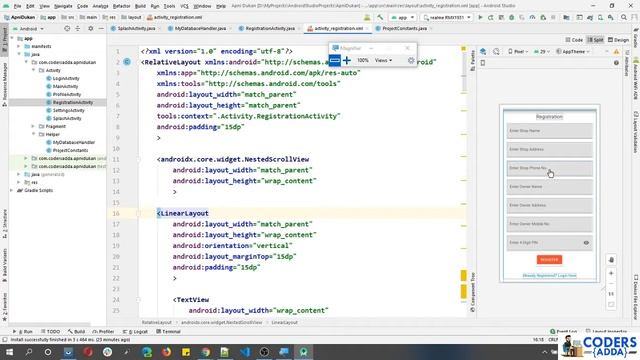Image resolution: width=640 pixels, height=360 pixels.
Task: Open the Terminal tool window
Action: tap(168, 331)
